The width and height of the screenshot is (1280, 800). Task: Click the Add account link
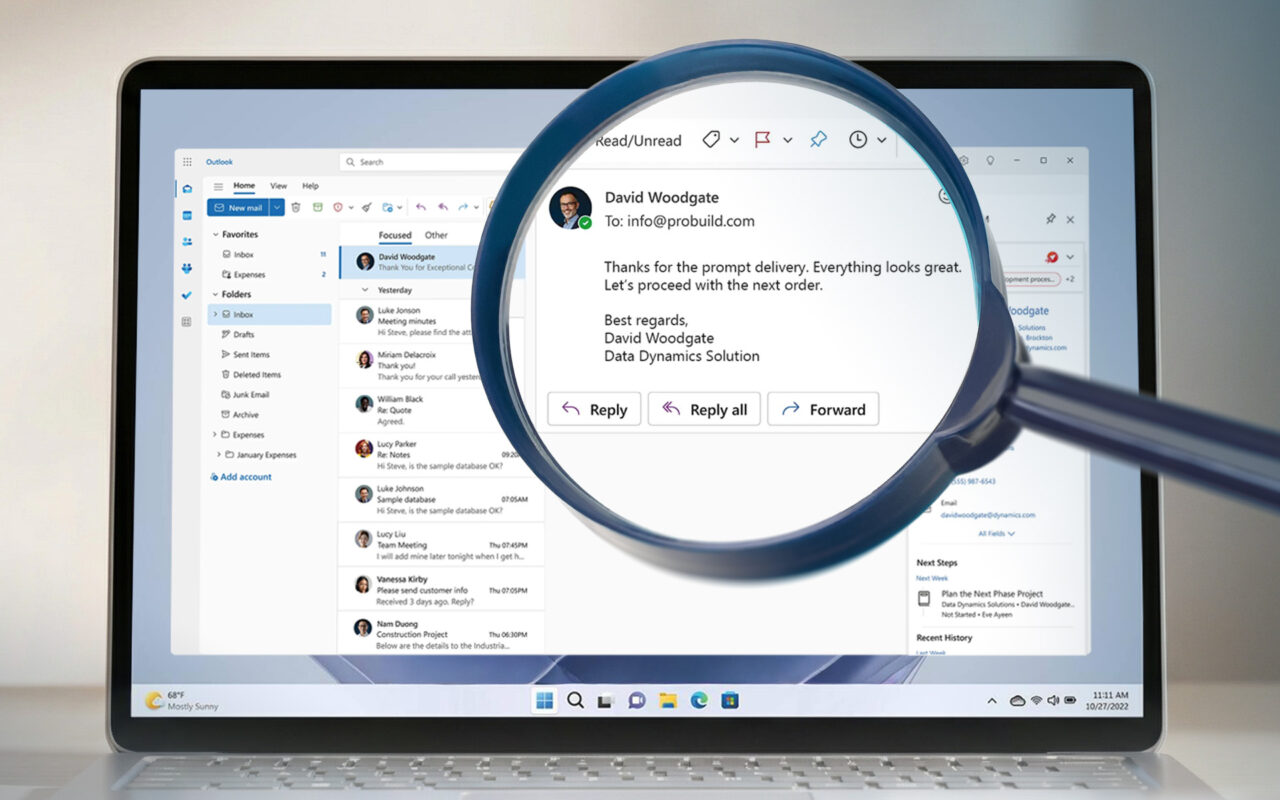245,477
